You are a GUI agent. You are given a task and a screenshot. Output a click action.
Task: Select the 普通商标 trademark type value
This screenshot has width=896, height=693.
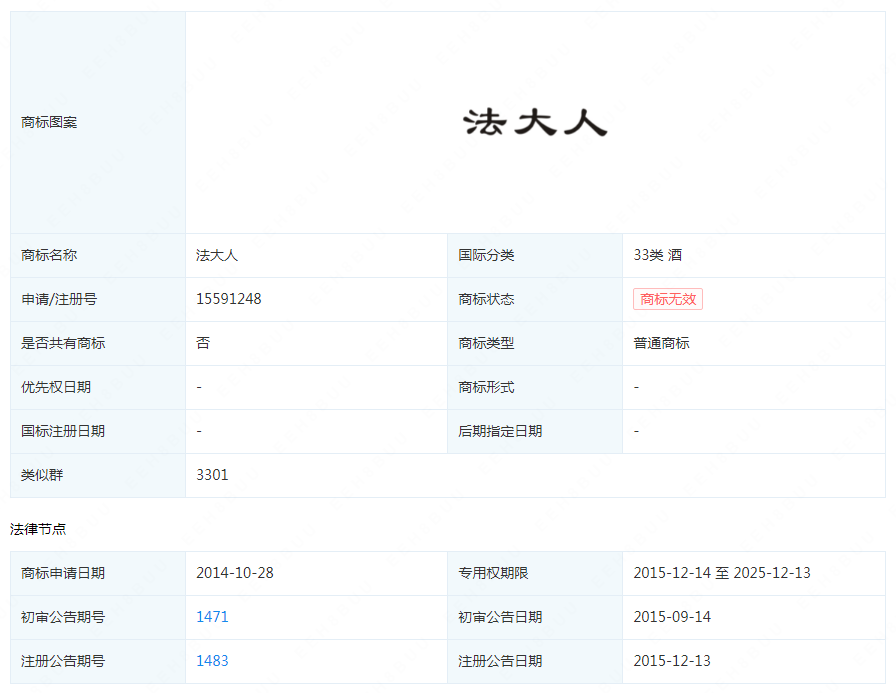click(661, 343)
